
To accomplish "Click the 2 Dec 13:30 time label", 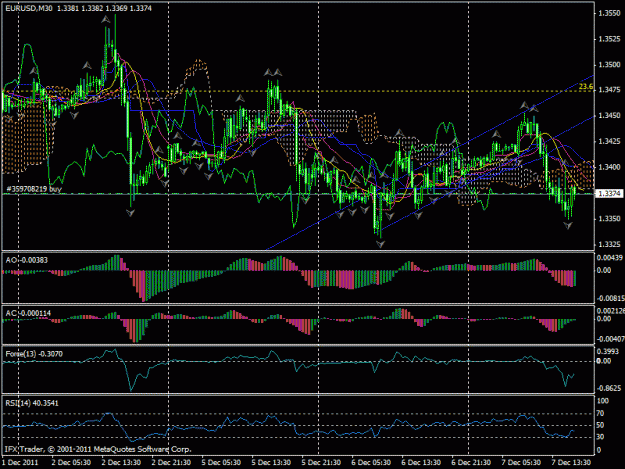I will click(x=121, y=463).
